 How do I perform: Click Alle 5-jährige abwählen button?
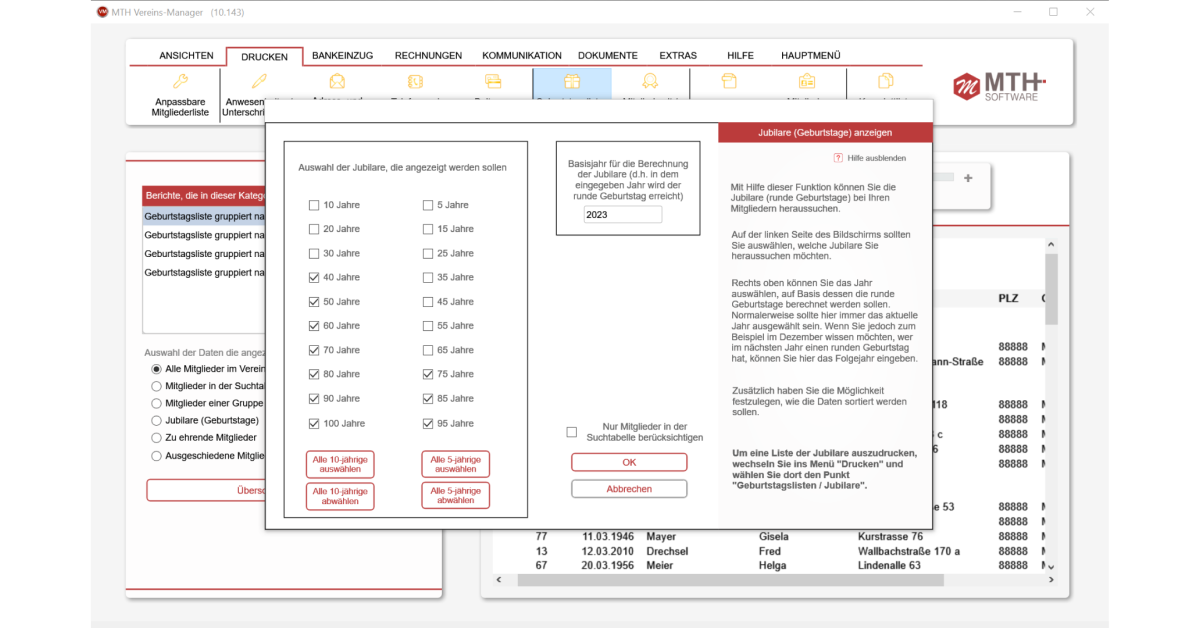pyautogui.click(x=456, y=496)
